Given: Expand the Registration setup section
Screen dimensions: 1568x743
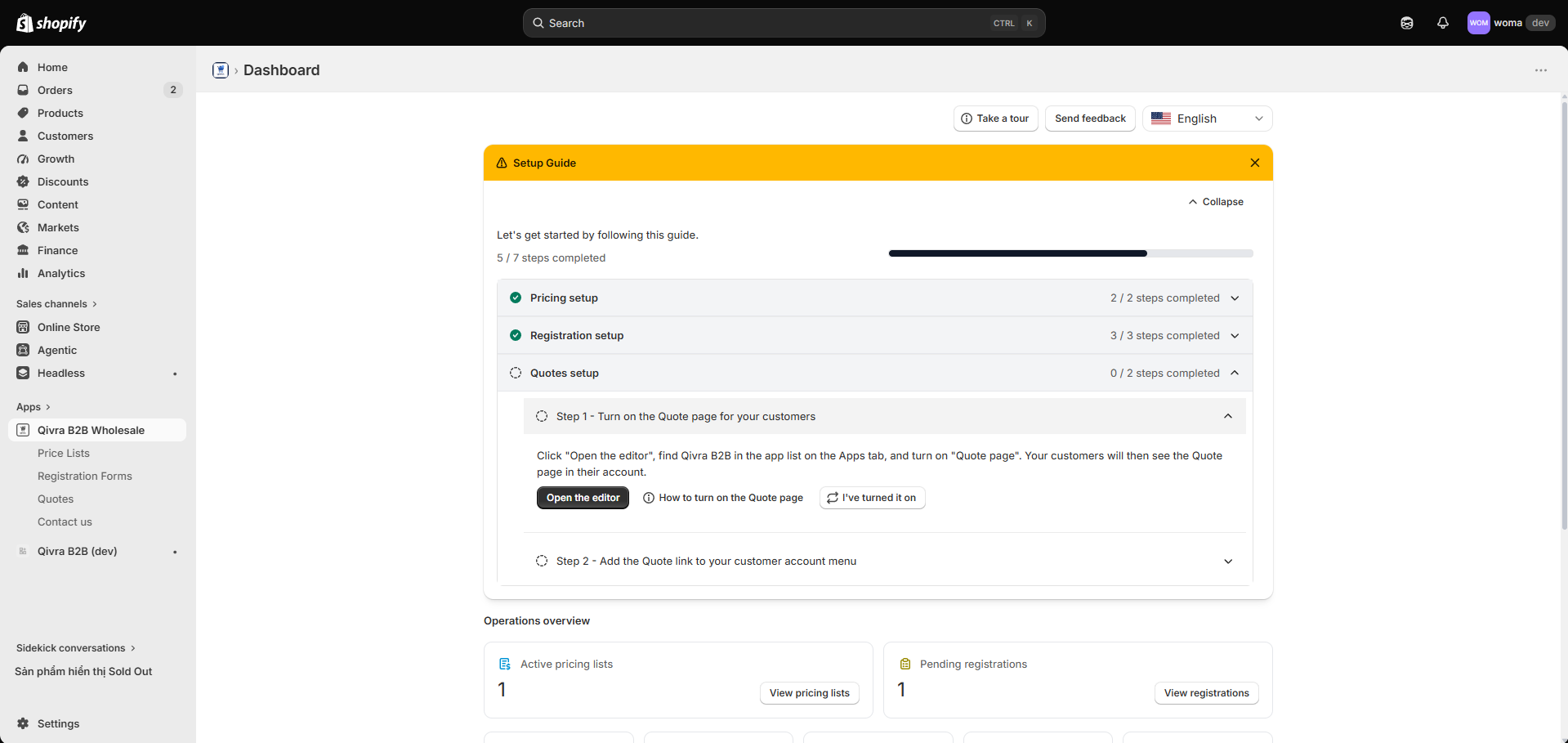Looking at the screenshot, I should [x=874, y=335].
